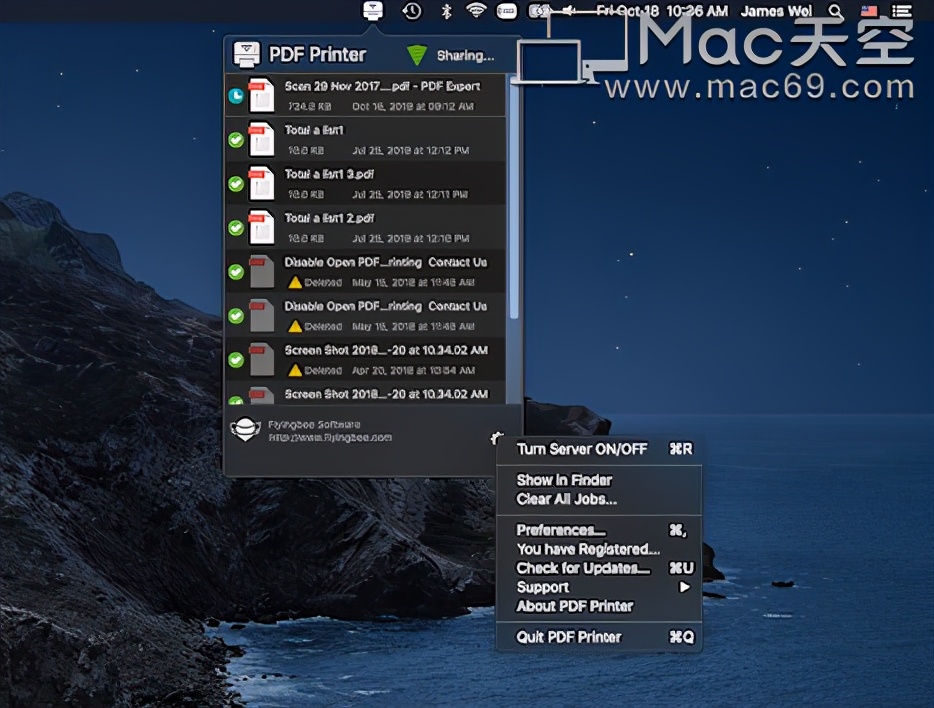Image resolution: width=934 pixels, height=708 pixels.
Task: Click warning triangle on Apr 20 Screen Shot job
Action: (295, 370)
